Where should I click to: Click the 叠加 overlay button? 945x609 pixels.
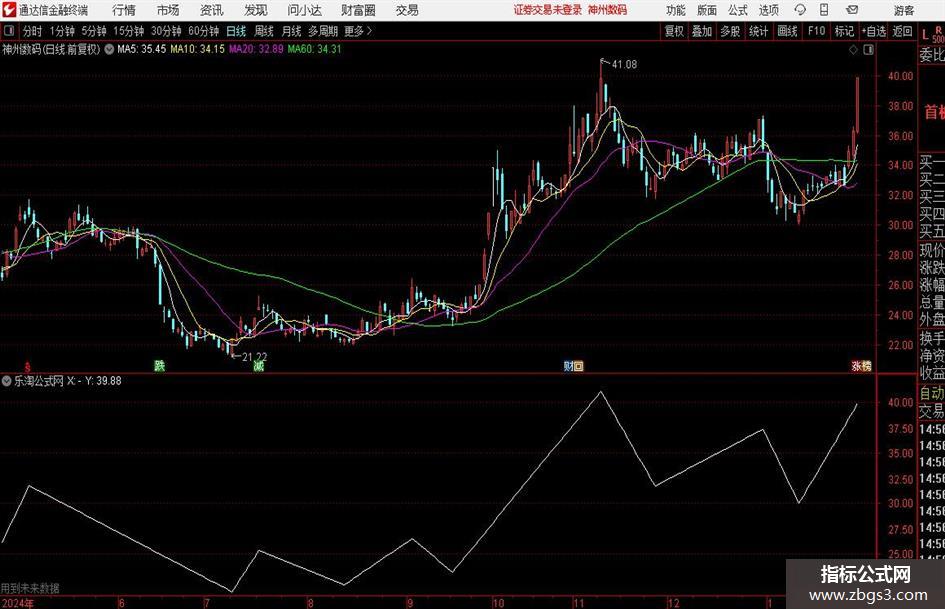pos(702,31)
